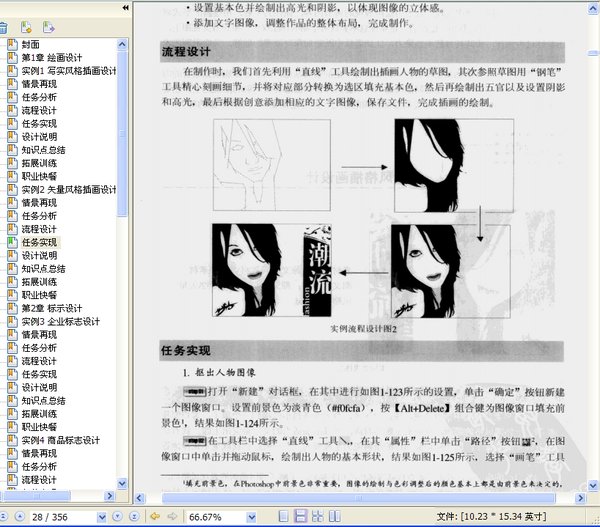Open the zoom level dropdown arrow

251,517
